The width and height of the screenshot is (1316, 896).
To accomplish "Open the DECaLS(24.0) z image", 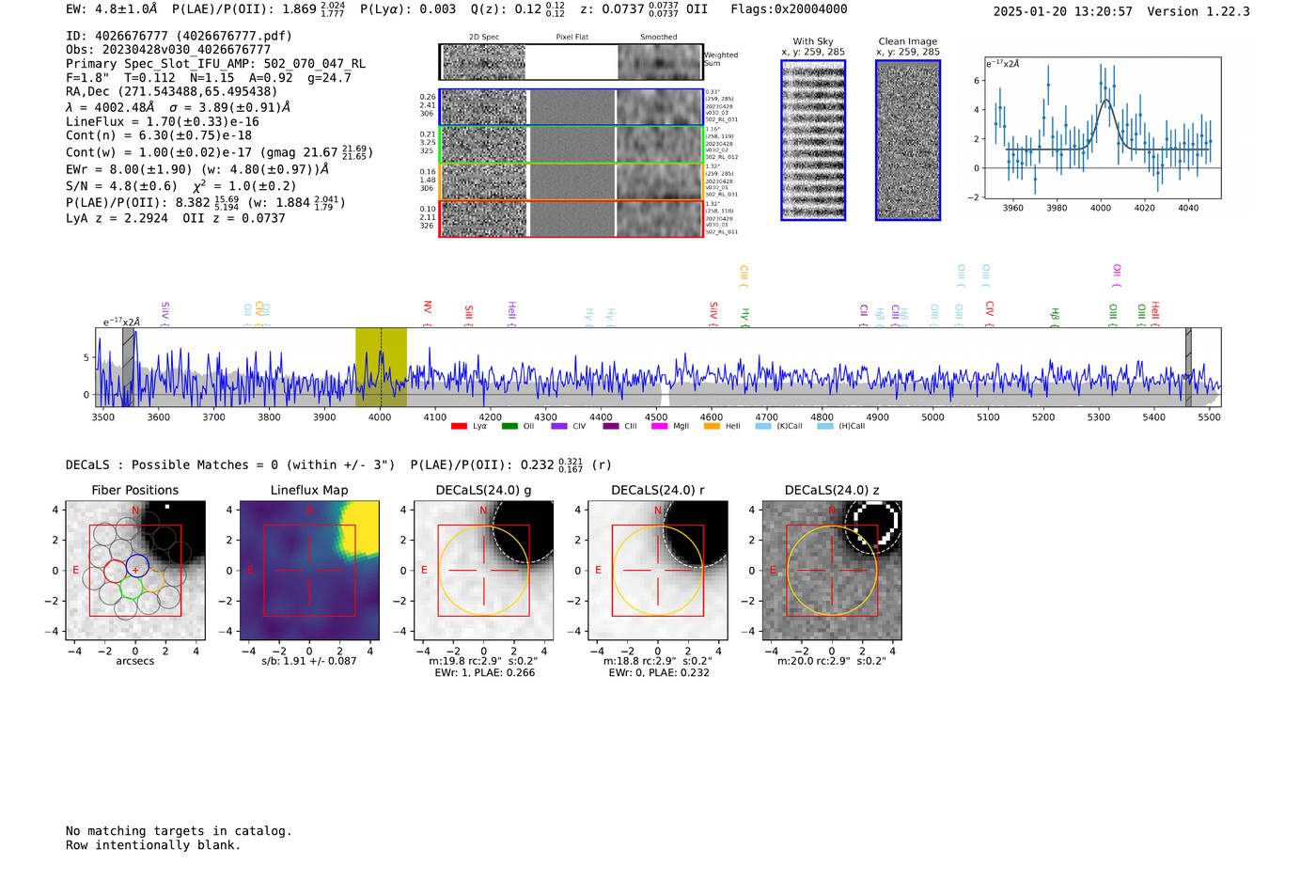I will (832, 571).
